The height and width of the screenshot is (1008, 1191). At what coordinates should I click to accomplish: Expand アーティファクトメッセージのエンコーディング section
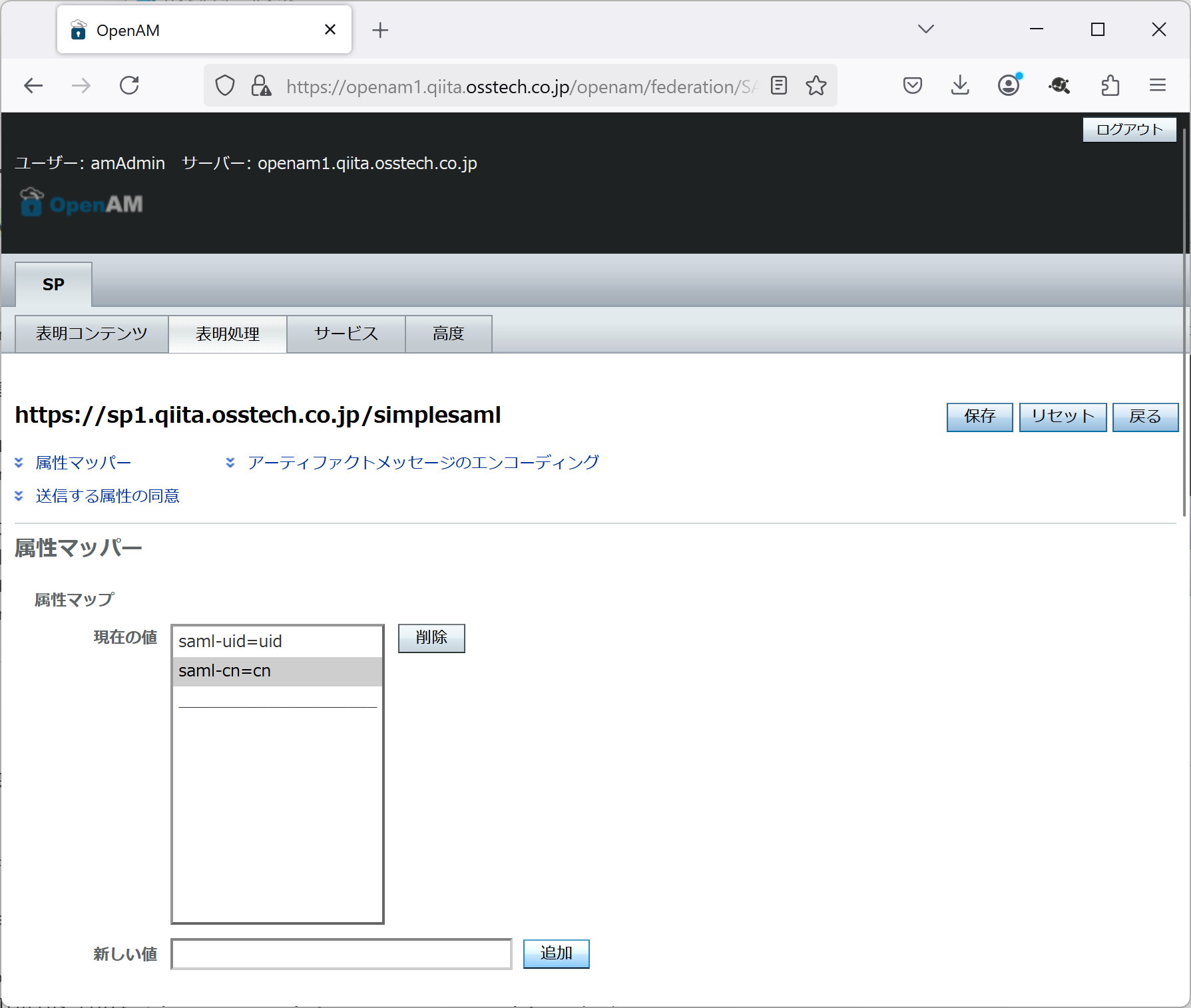pos(230,462)
